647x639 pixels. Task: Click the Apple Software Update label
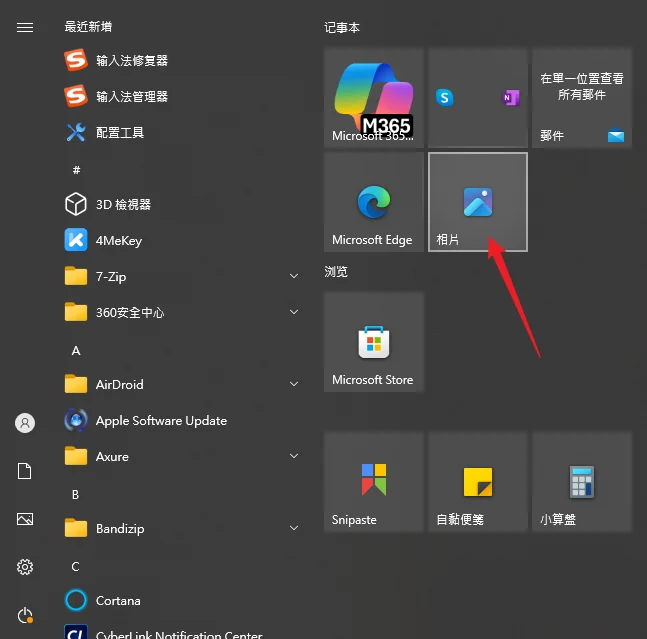[161, 421]
